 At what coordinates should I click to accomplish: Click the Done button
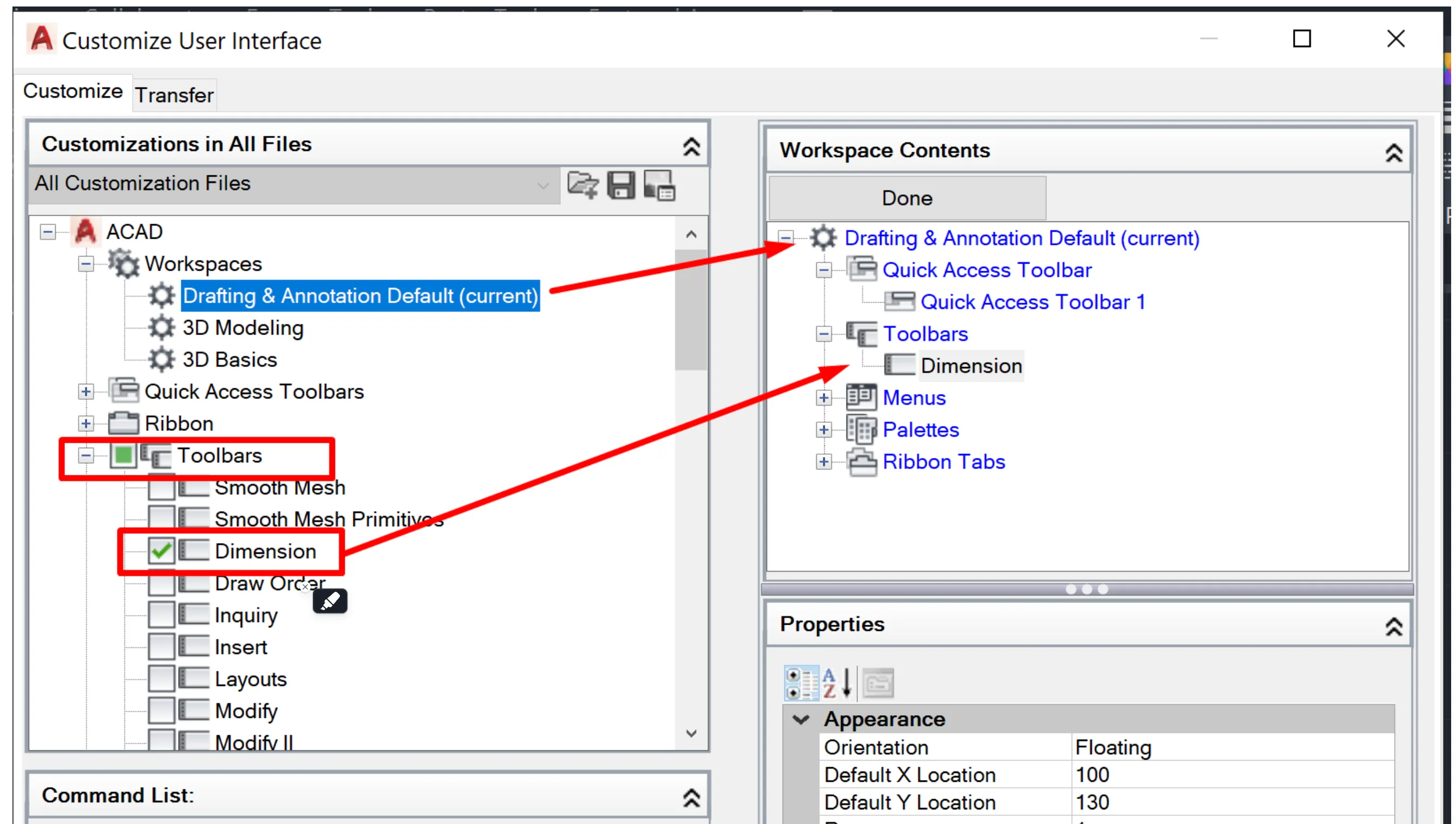coord(906,198)
